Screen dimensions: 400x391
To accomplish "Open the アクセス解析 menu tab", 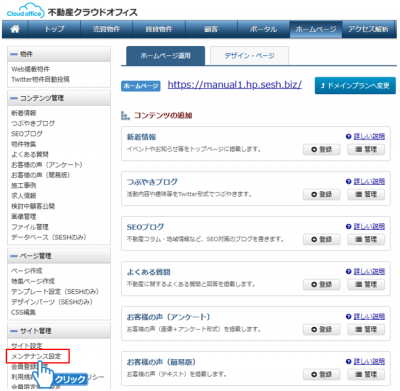I will [368, 29].
